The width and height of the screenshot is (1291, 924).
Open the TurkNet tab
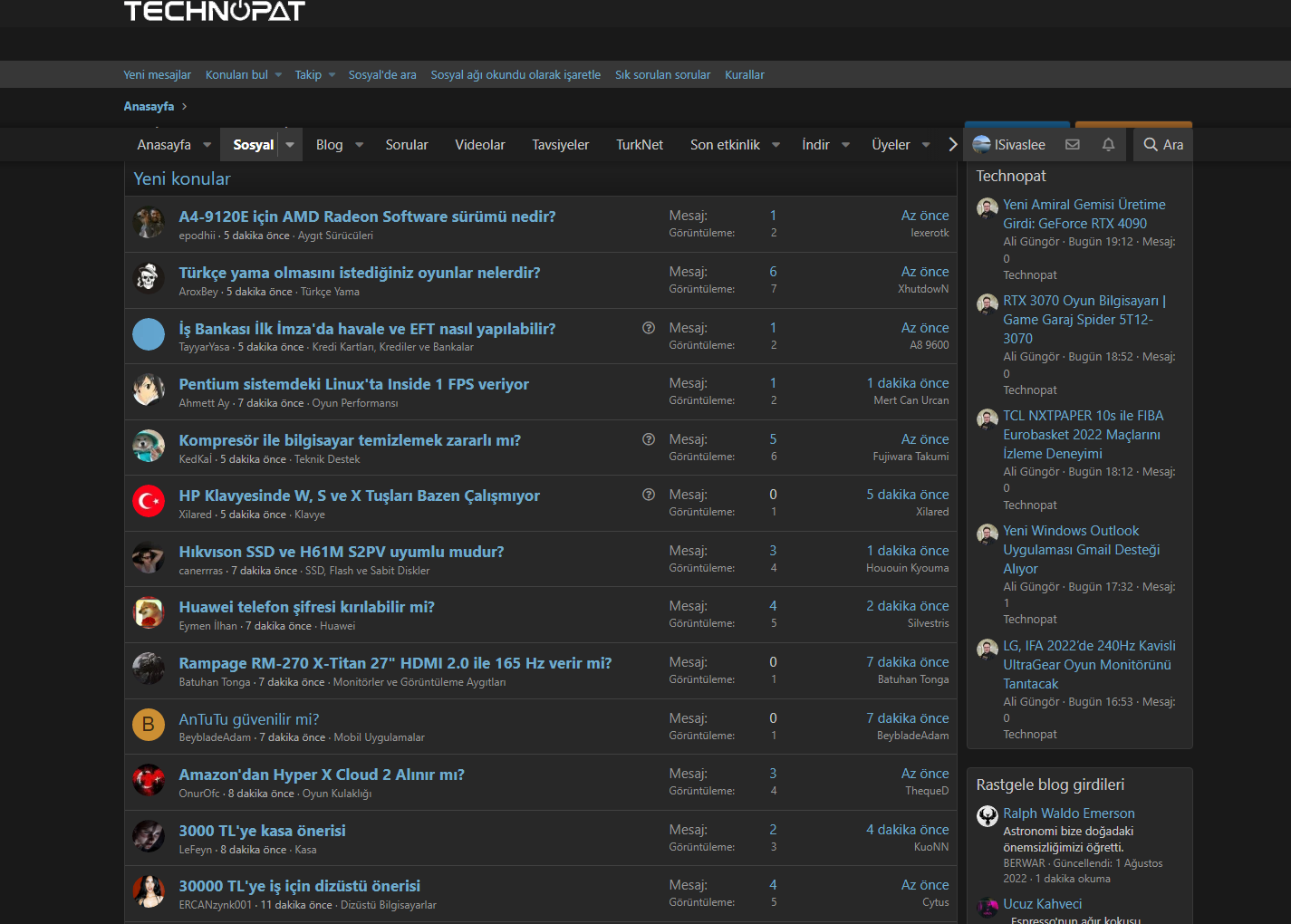point(640,145)
